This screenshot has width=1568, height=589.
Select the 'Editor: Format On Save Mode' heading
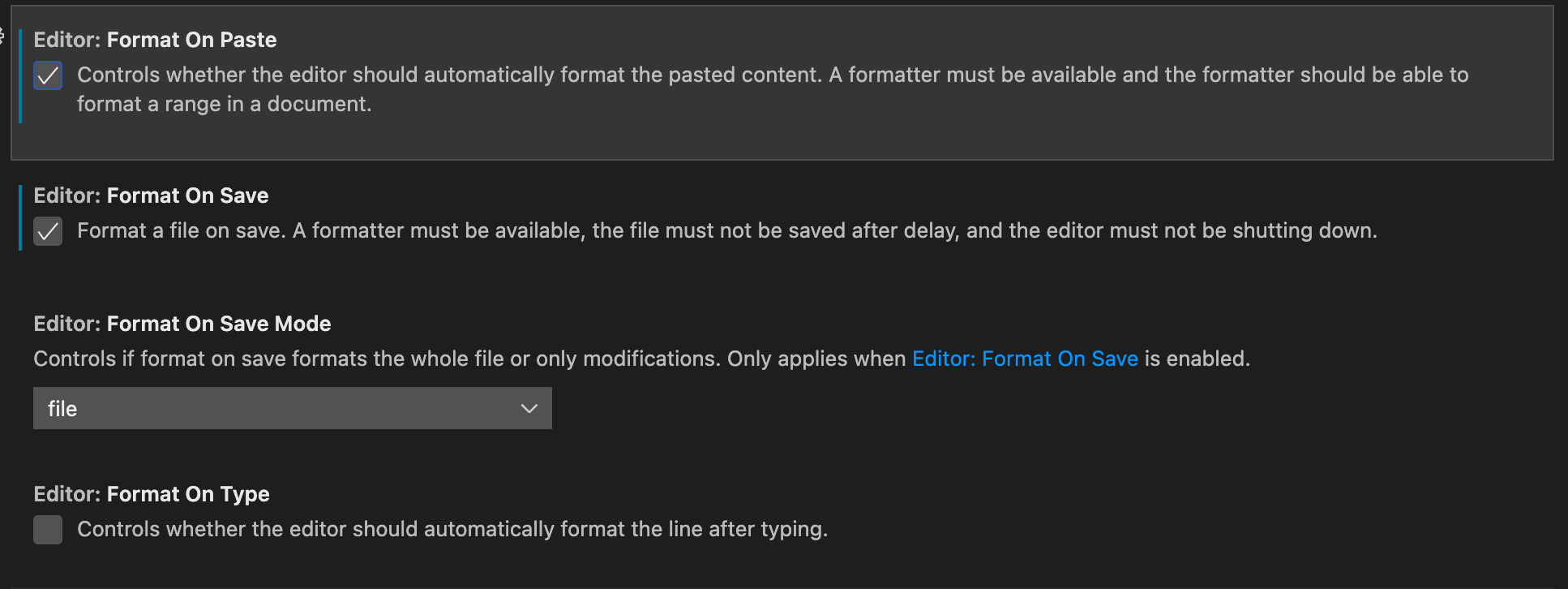[182, 324]
